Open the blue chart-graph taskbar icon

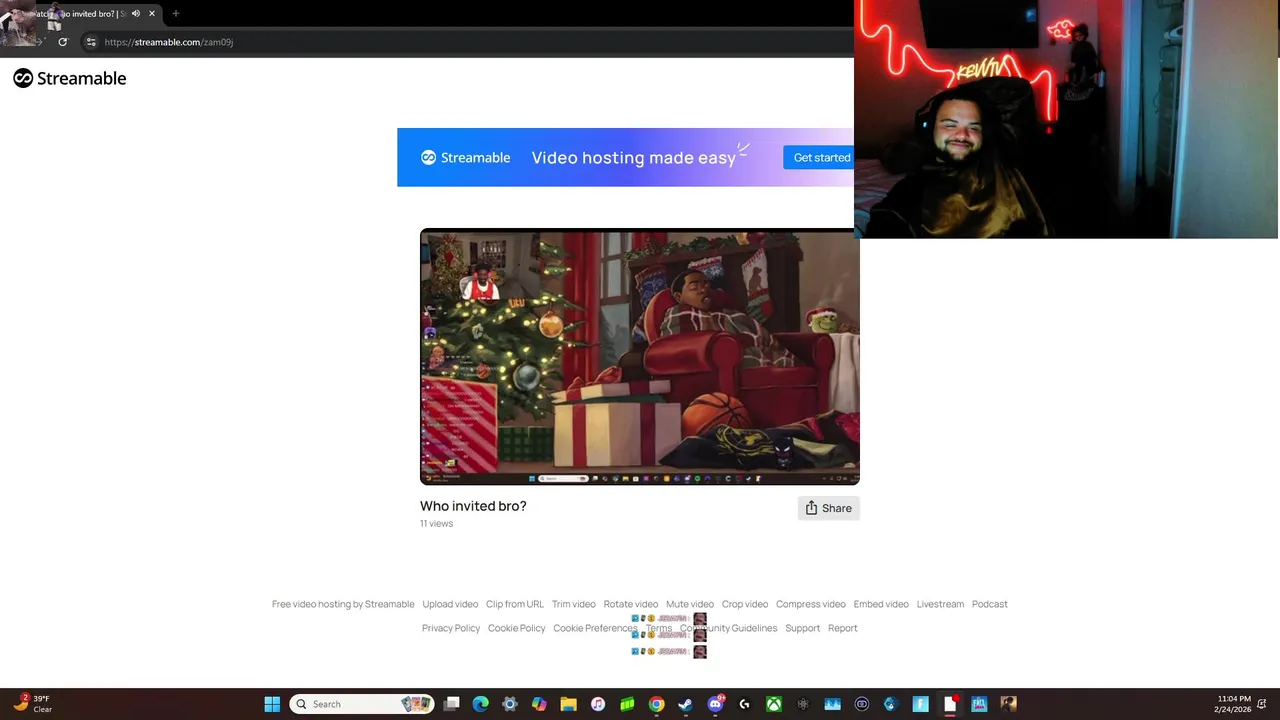(832, 704)
